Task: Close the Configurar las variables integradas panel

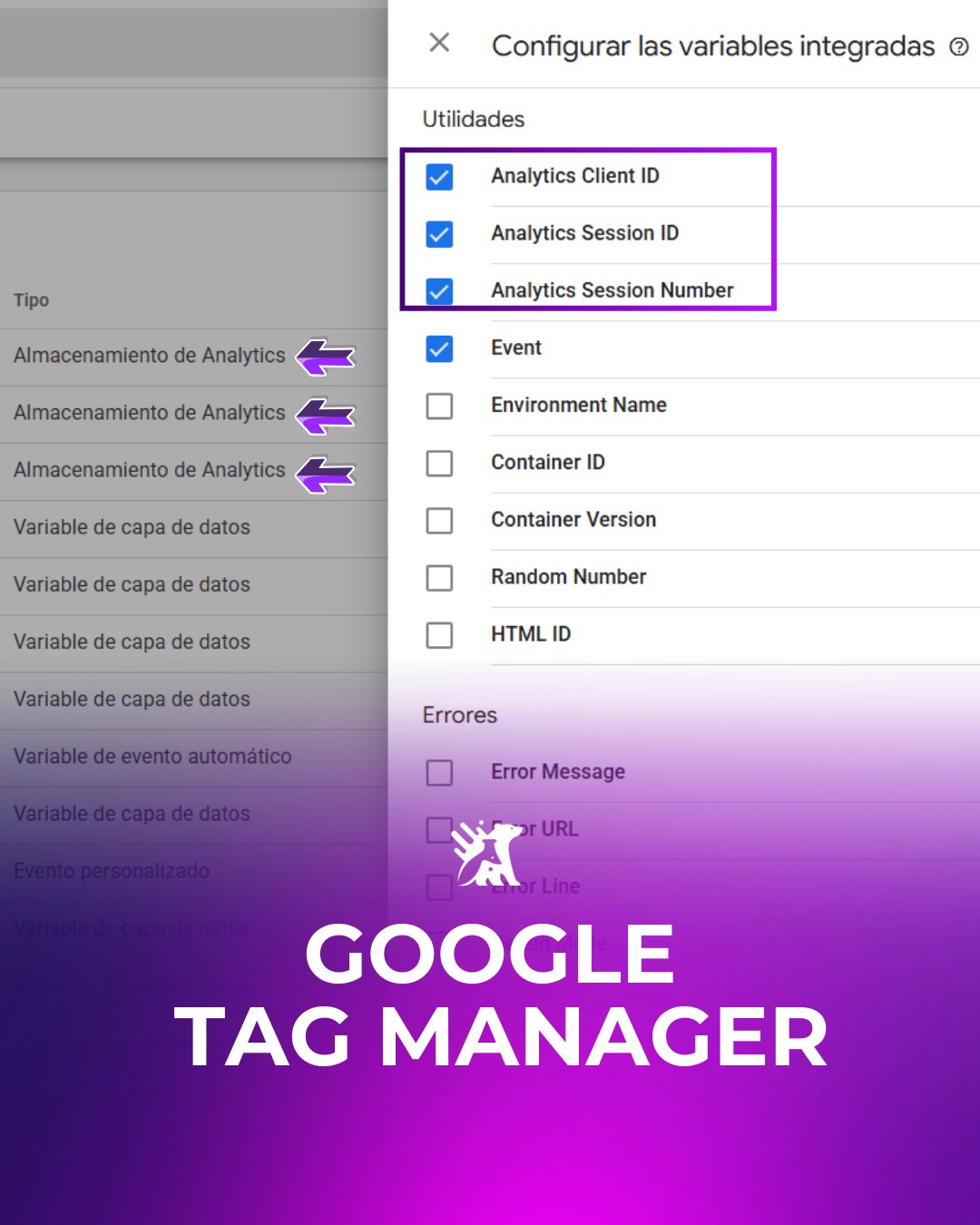Action: tap(439, 43)
